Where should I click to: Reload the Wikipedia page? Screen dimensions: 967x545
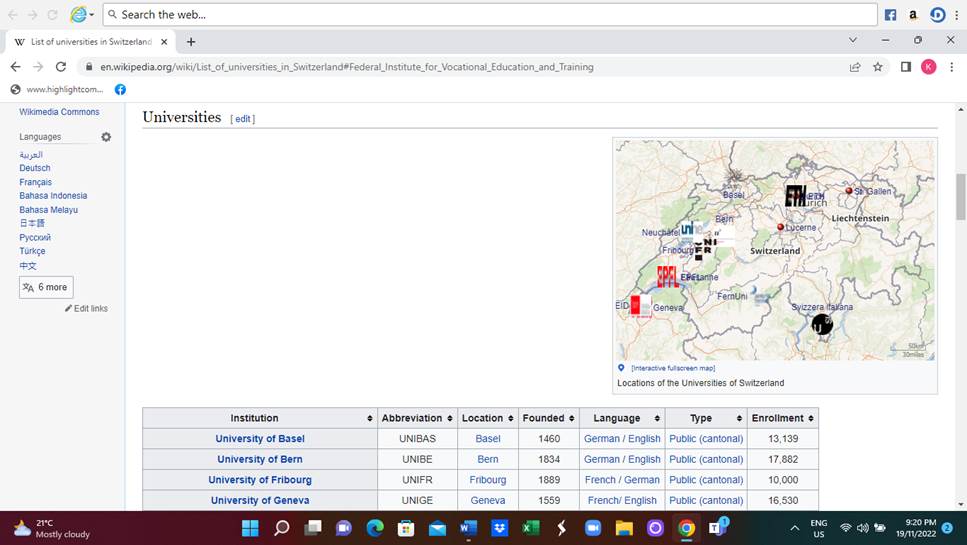[60, 67]
